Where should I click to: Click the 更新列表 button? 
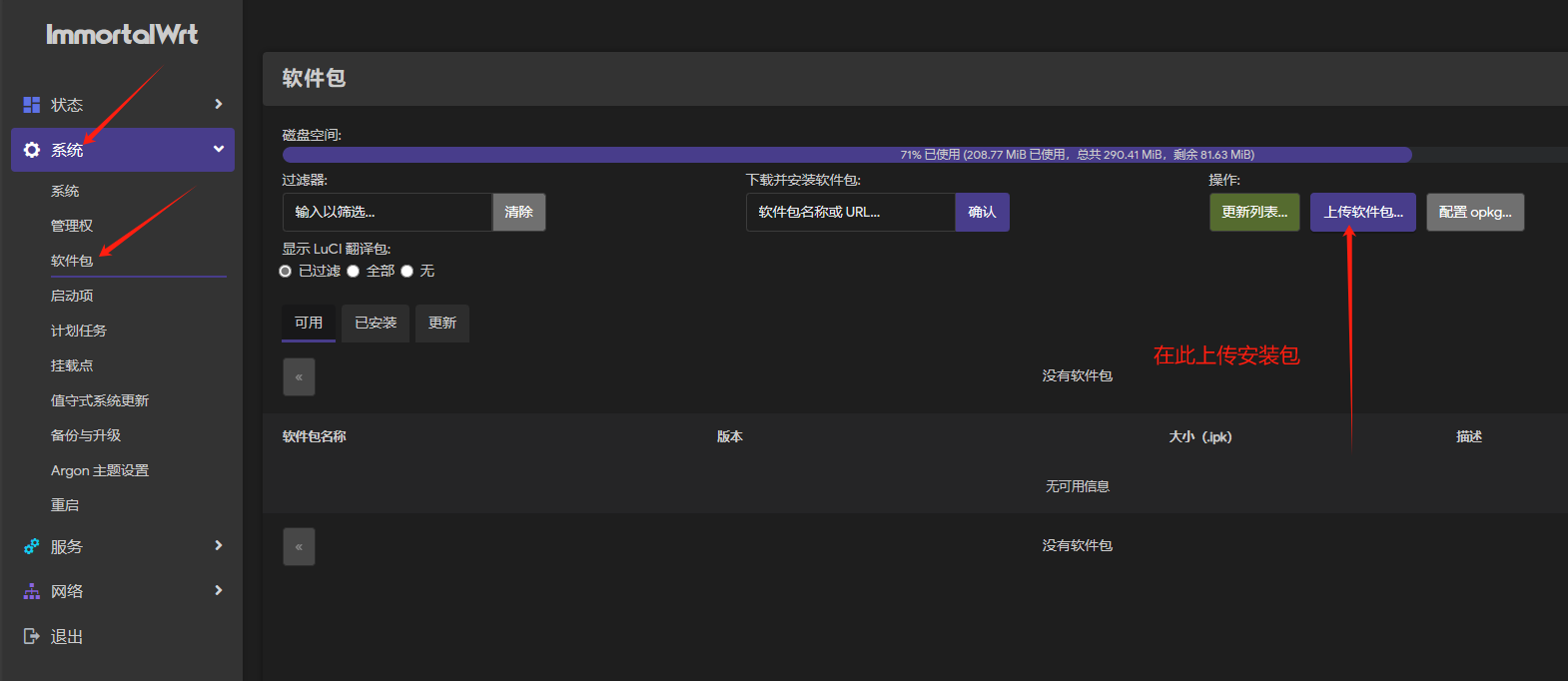1254,212
